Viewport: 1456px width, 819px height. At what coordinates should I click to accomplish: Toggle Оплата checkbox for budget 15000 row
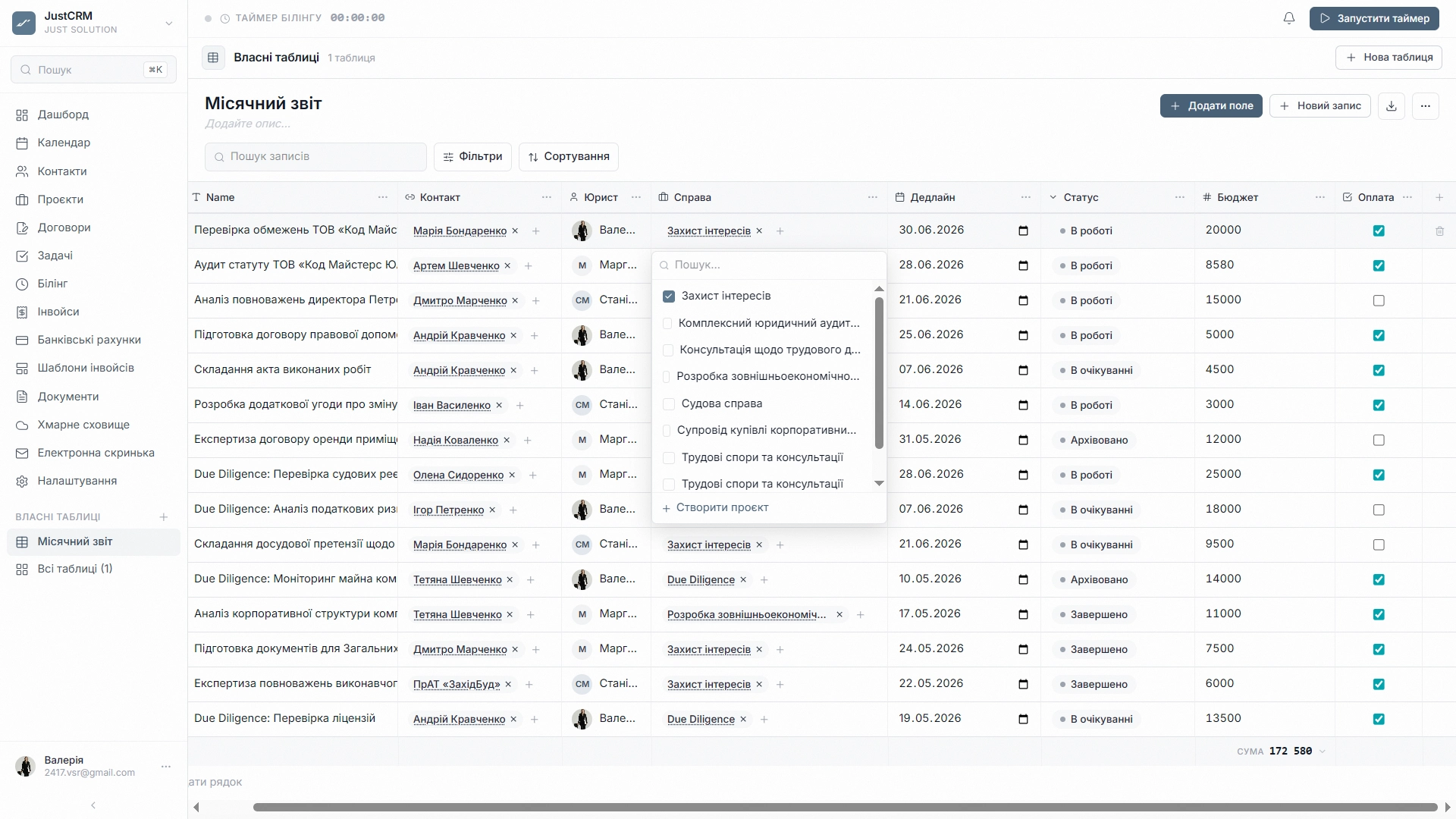(x=1379, y=300)
